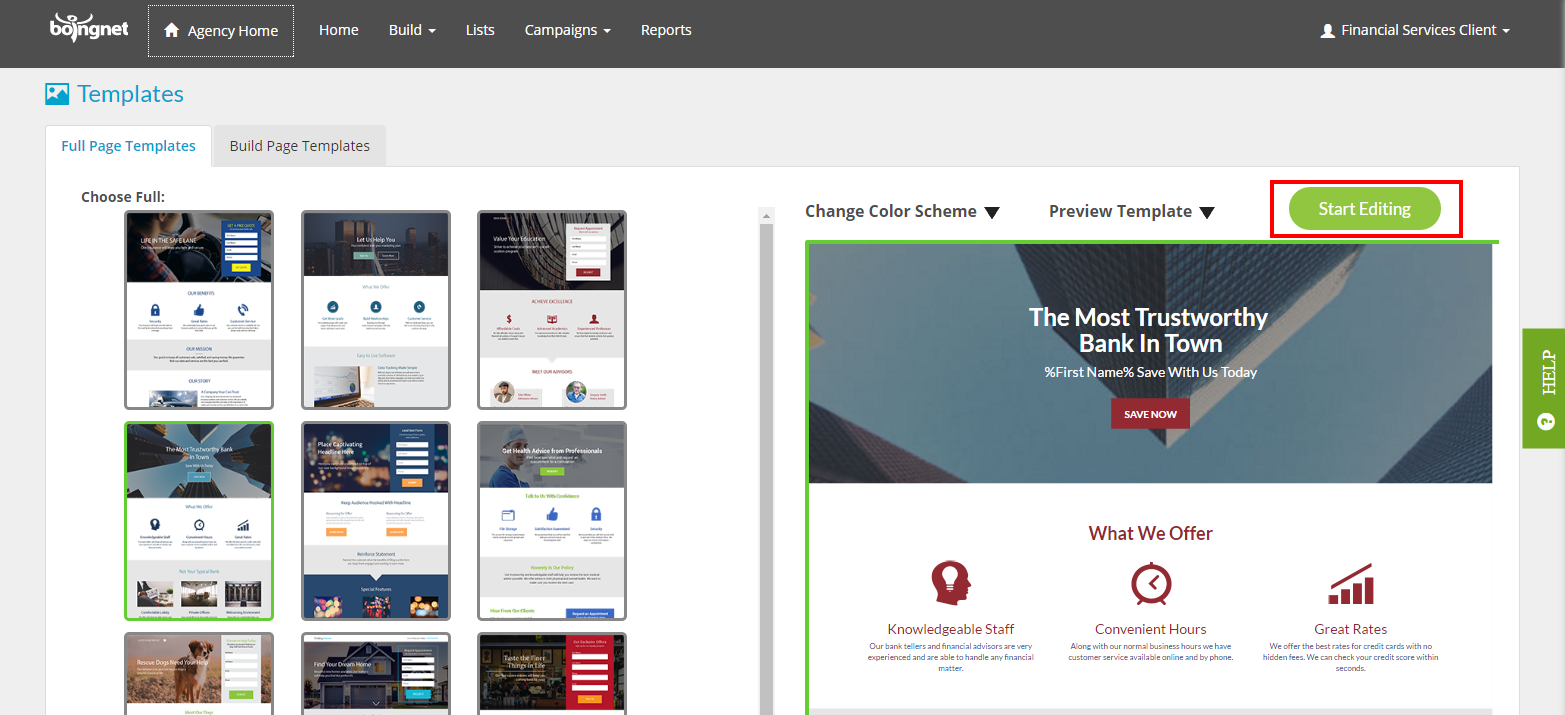Switch to the Full Page Templates tab
This screenshot has height=715, width=1565.
tap(128, 146)
